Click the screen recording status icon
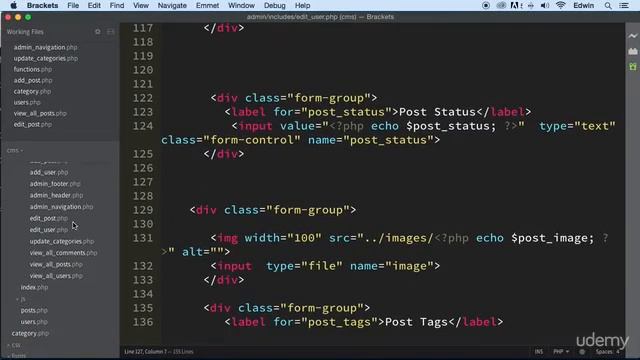The width and height of the screenshot is (640, 360). point(486,5)
